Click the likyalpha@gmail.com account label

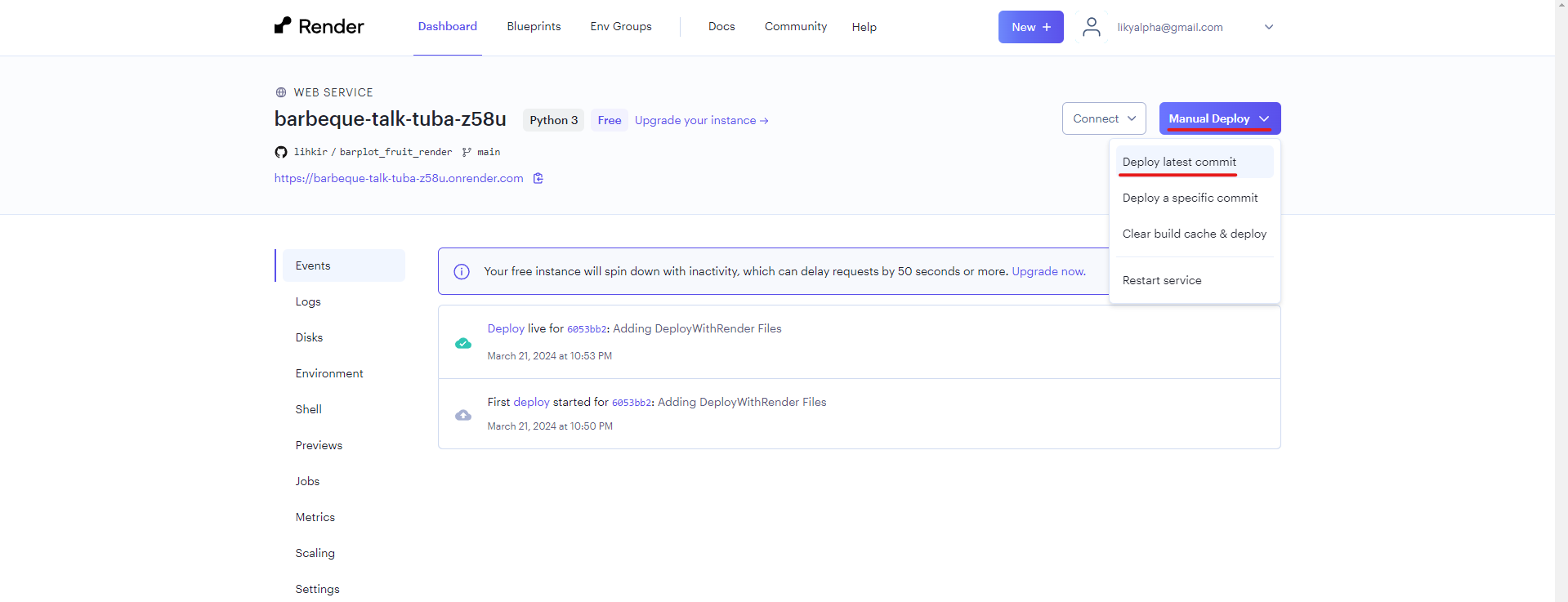[x=1170, y=27]
